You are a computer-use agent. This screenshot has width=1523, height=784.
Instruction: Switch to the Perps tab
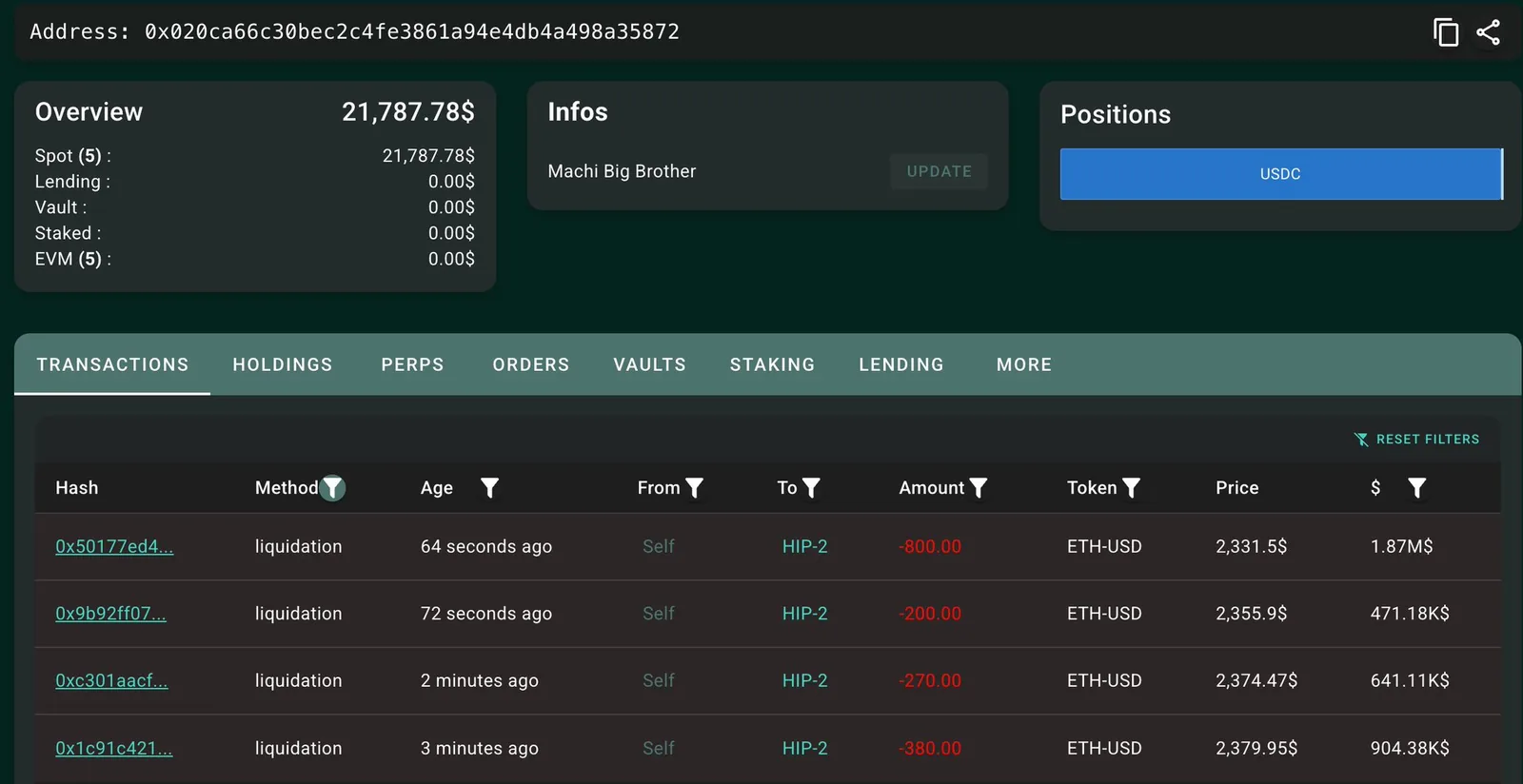412,364
